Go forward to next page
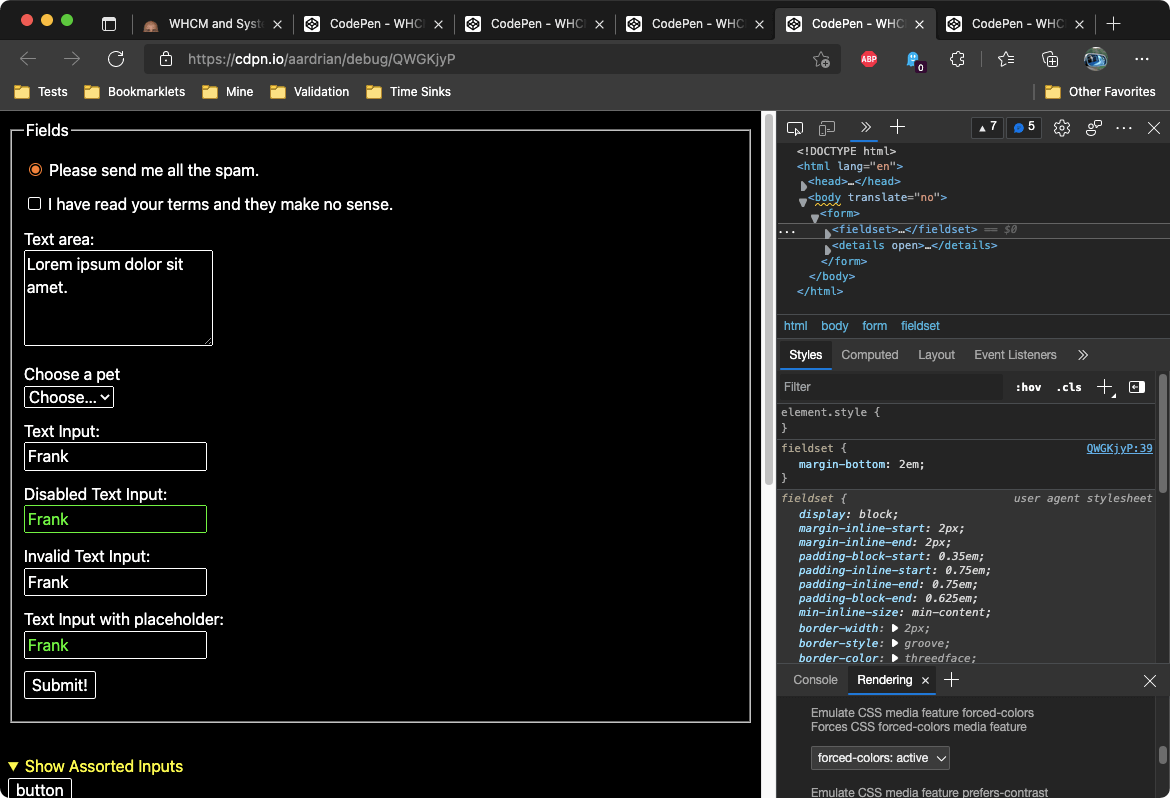 72,59
